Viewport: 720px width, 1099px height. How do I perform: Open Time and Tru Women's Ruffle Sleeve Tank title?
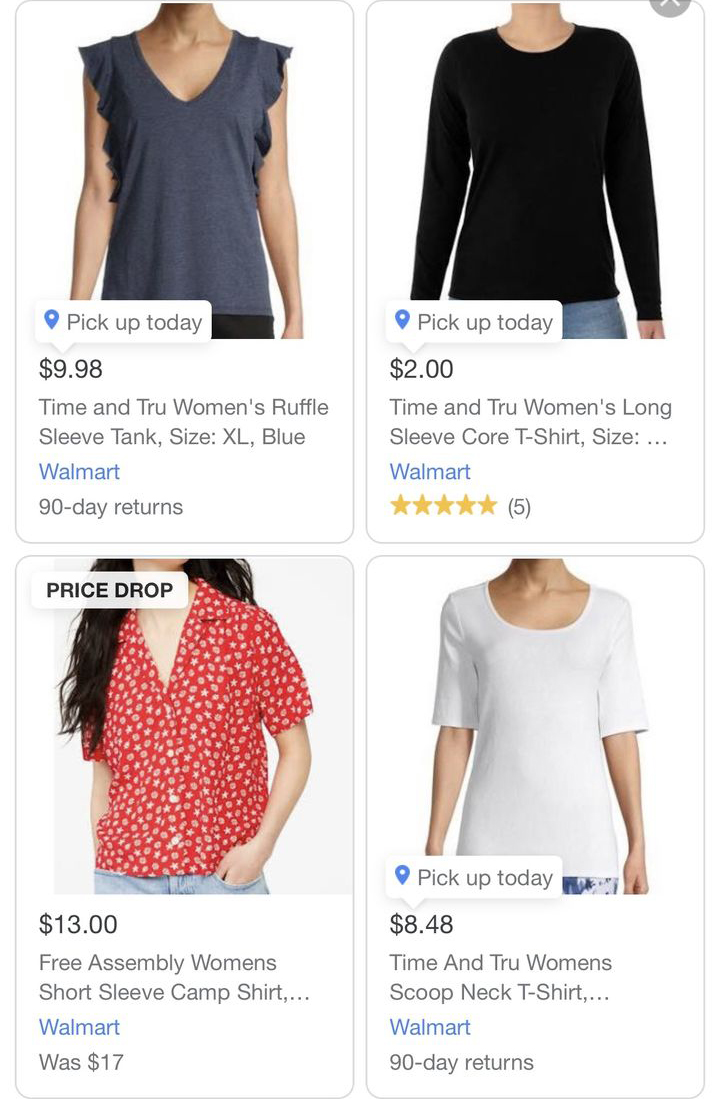pyautogui.click(x=183, y=422)
